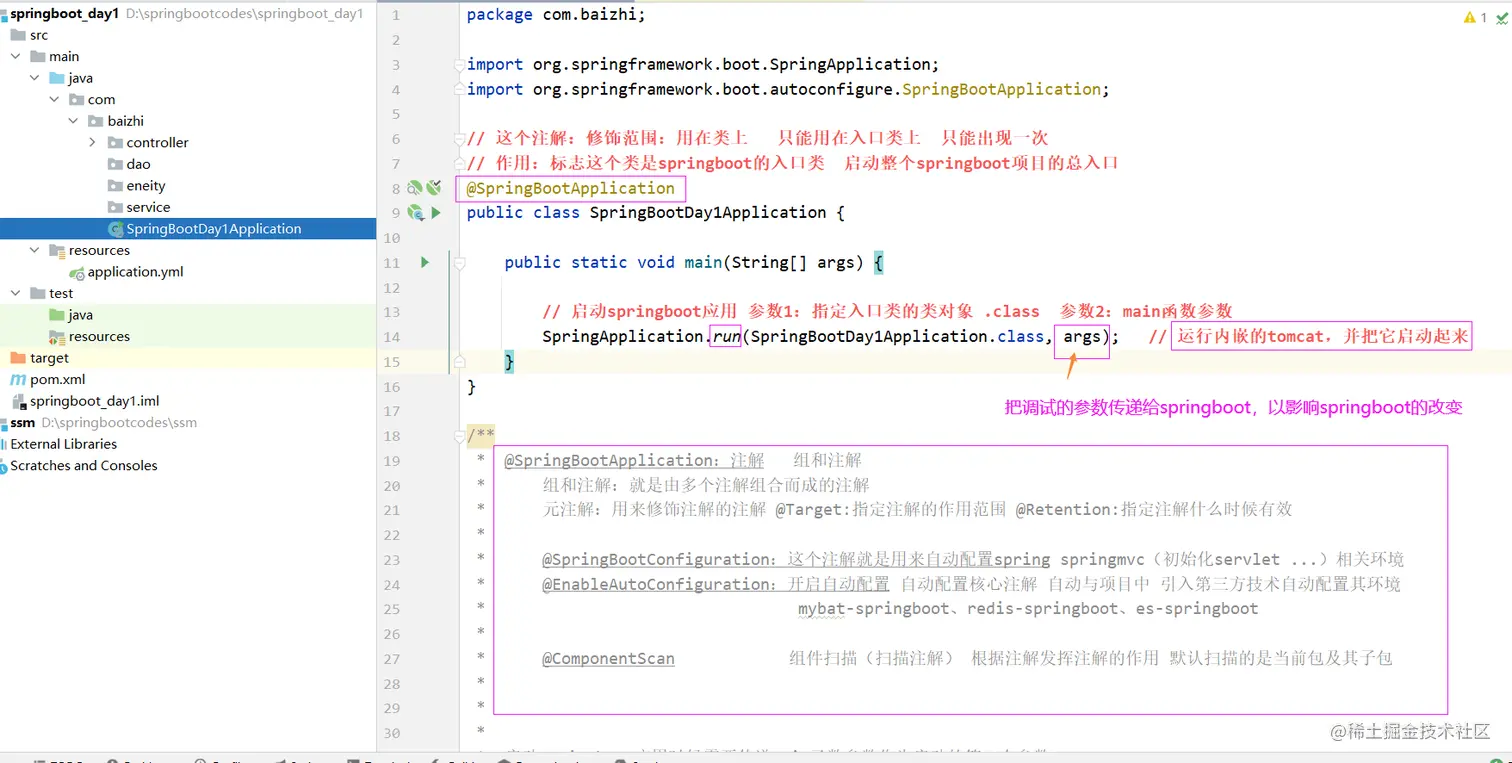The image size is (1512, 763).
Task: Select the test folder label
Action: [x=61, y=294]
